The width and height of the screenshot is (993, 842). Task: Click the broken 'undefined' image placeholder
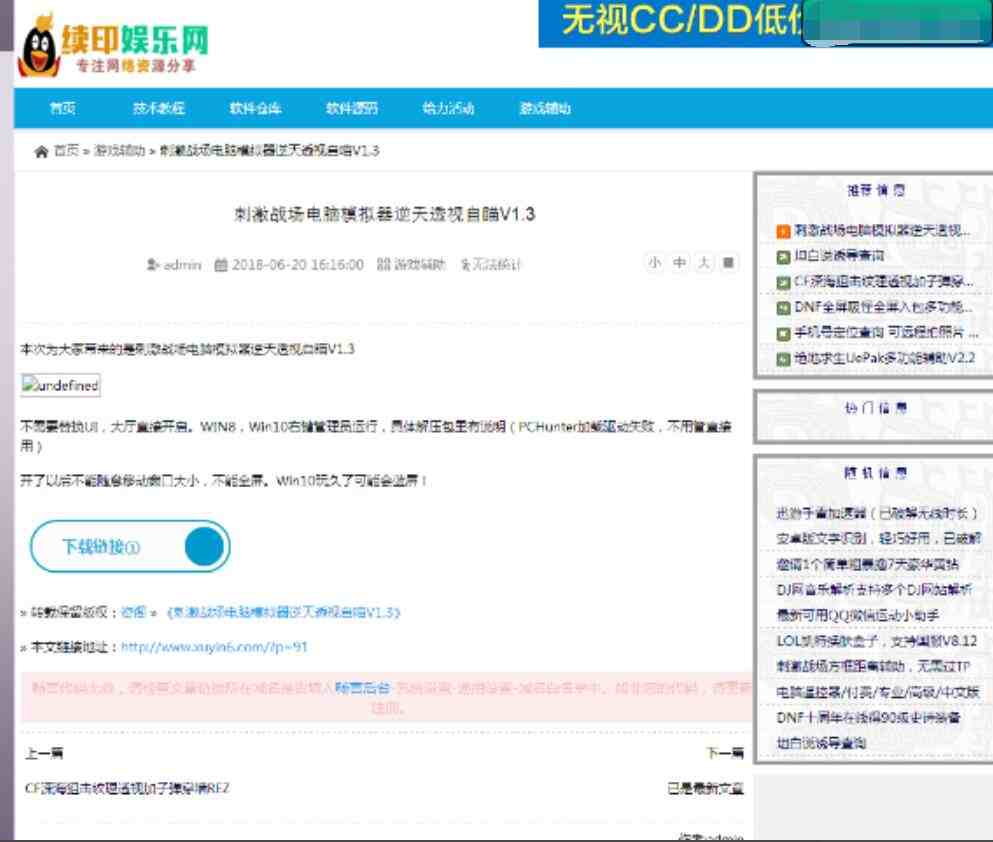(61, 386)
